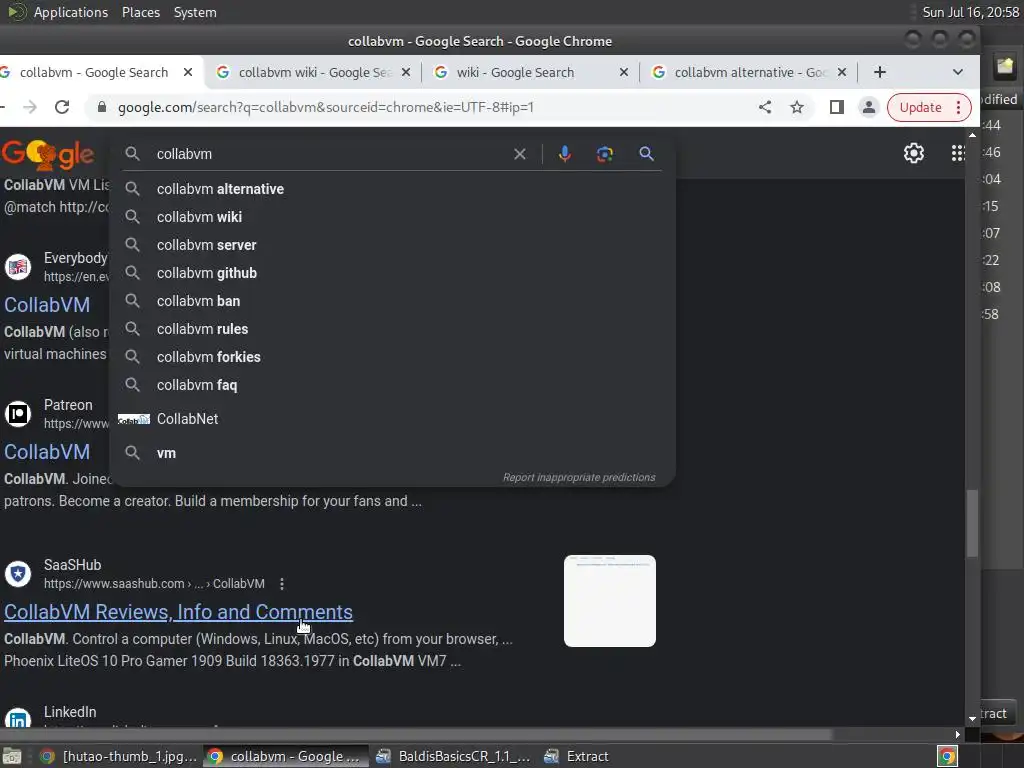The width and height of the screenshot is (1024, 768).
Task: Open a new tab with plus button
Action: (x=880, y=72)
